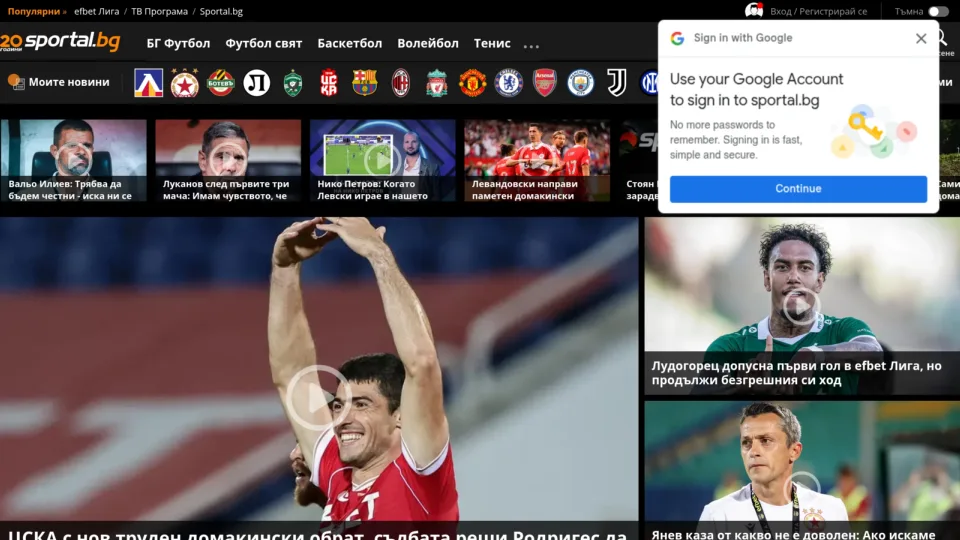Open Levski Sofia team logo
960x540 pixels.
[x=148, y=83]
